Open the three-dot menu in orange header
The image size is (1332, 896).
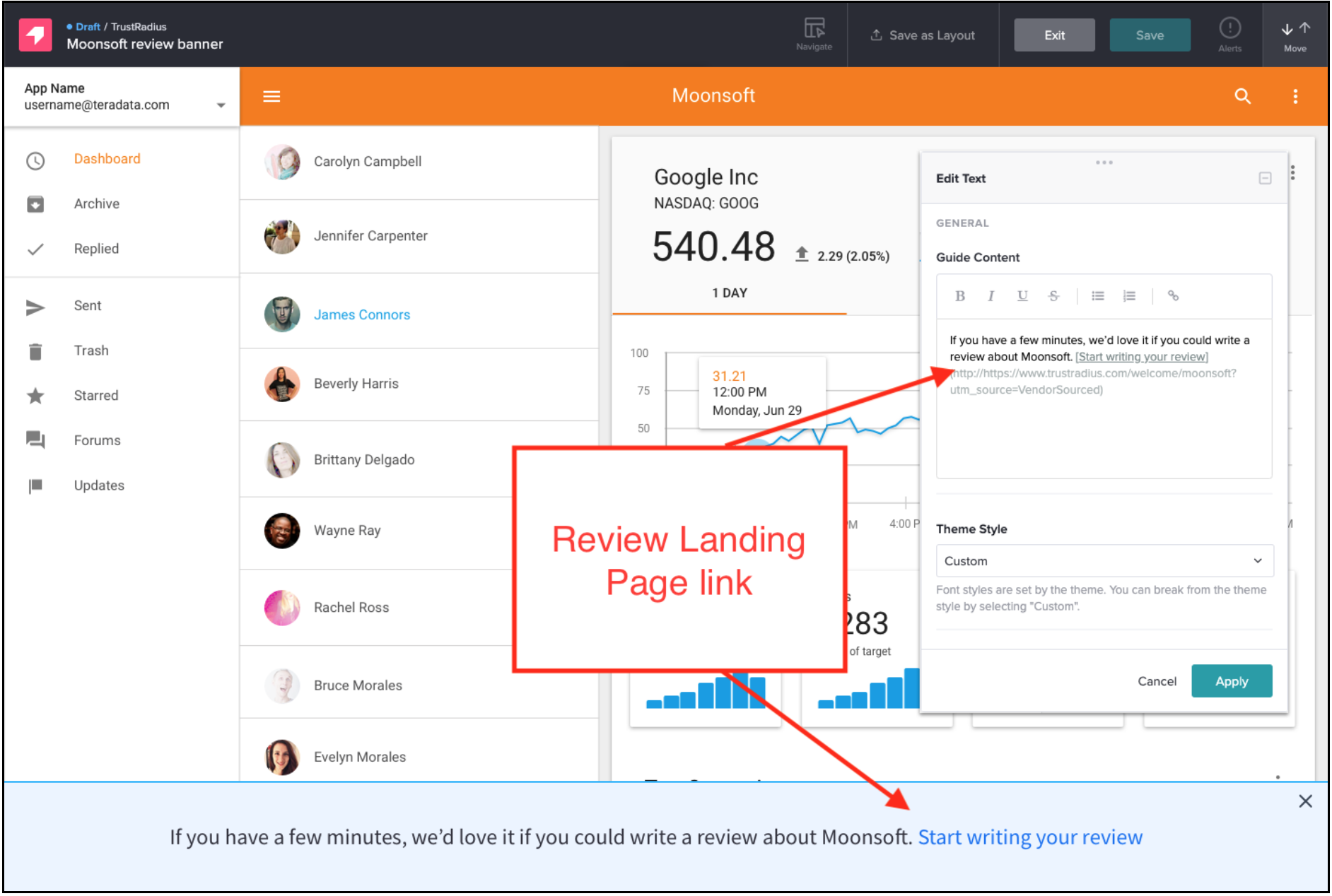(1295, 96)
